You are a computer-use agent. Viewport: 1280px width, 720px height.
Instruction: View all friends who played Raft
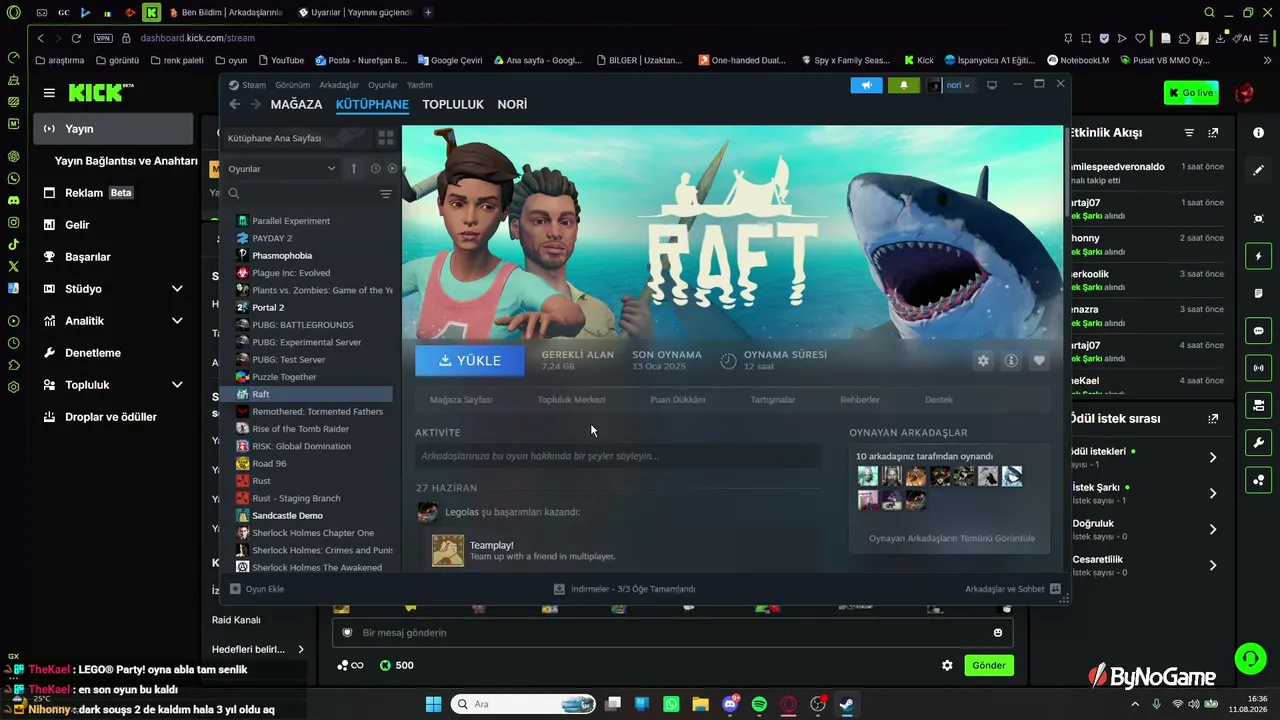pos(952,538)
